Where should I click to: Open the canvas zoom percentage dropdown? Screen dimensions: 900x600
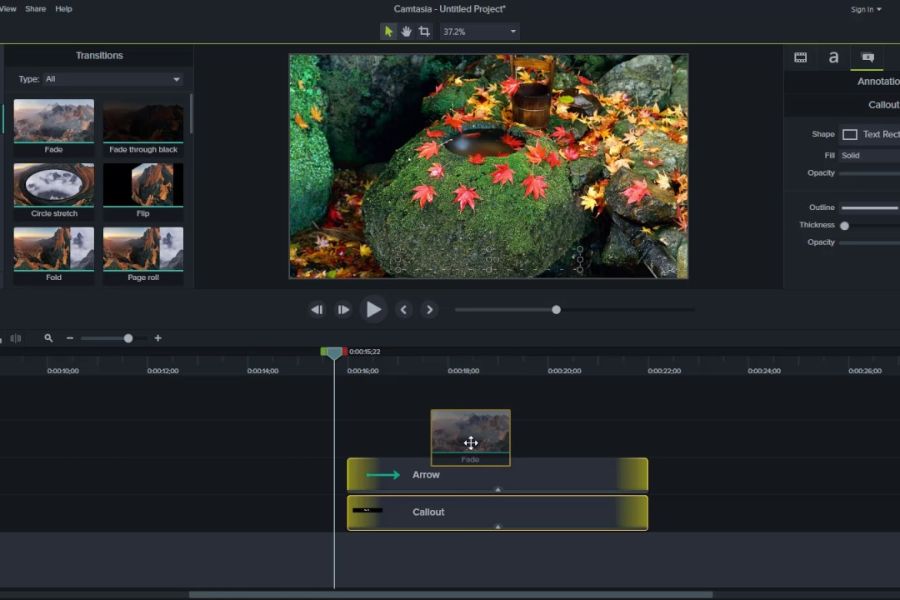point(479,32)
